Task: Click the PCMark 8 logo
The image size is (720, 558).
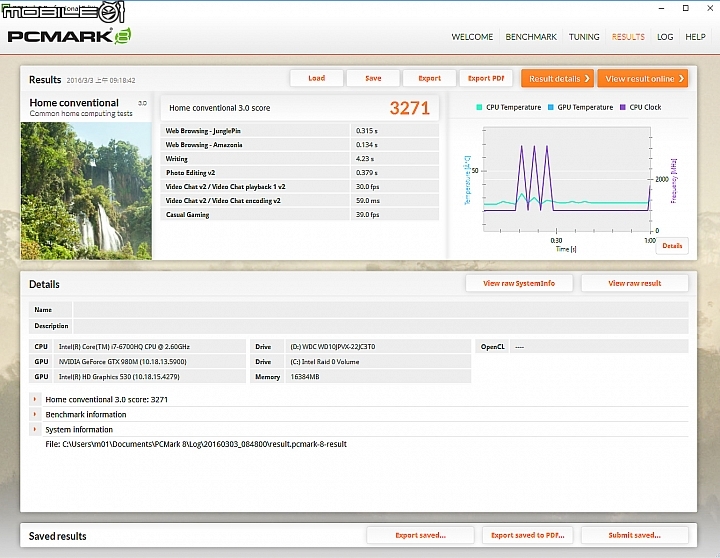Action: 69,36
